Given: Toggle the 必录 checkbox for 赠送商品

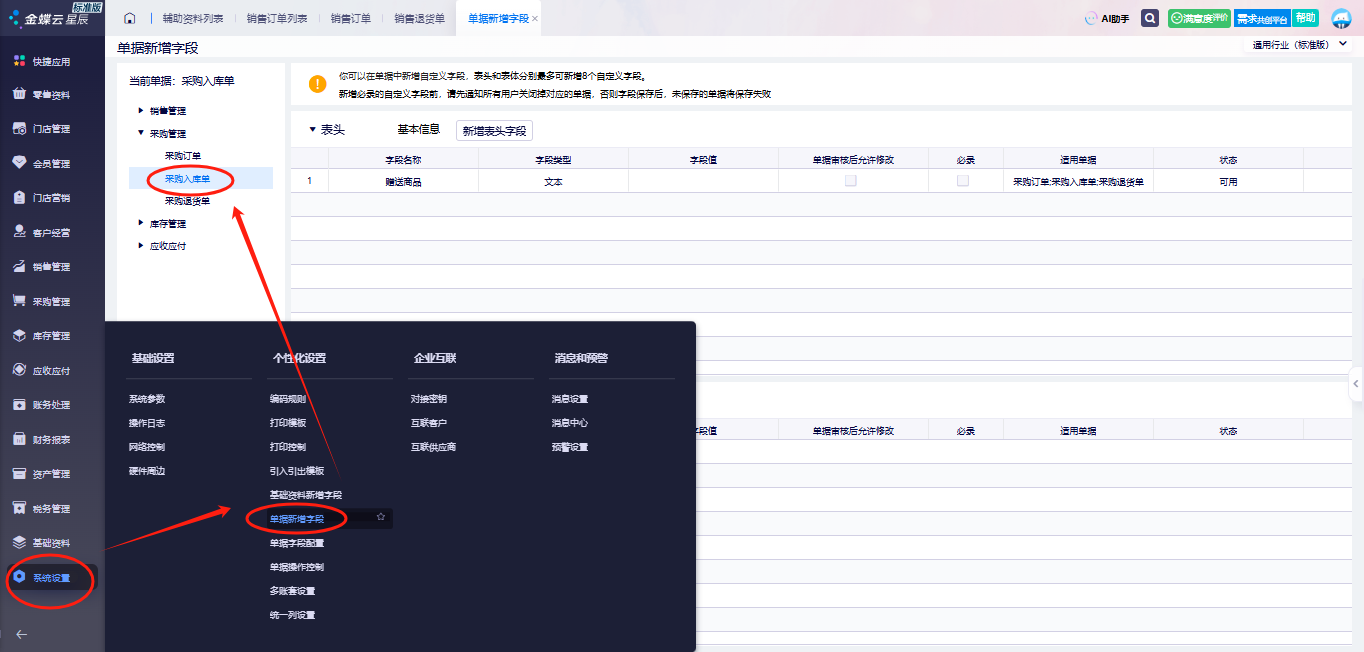Looking at the screenshot, I should coord(963,181).
